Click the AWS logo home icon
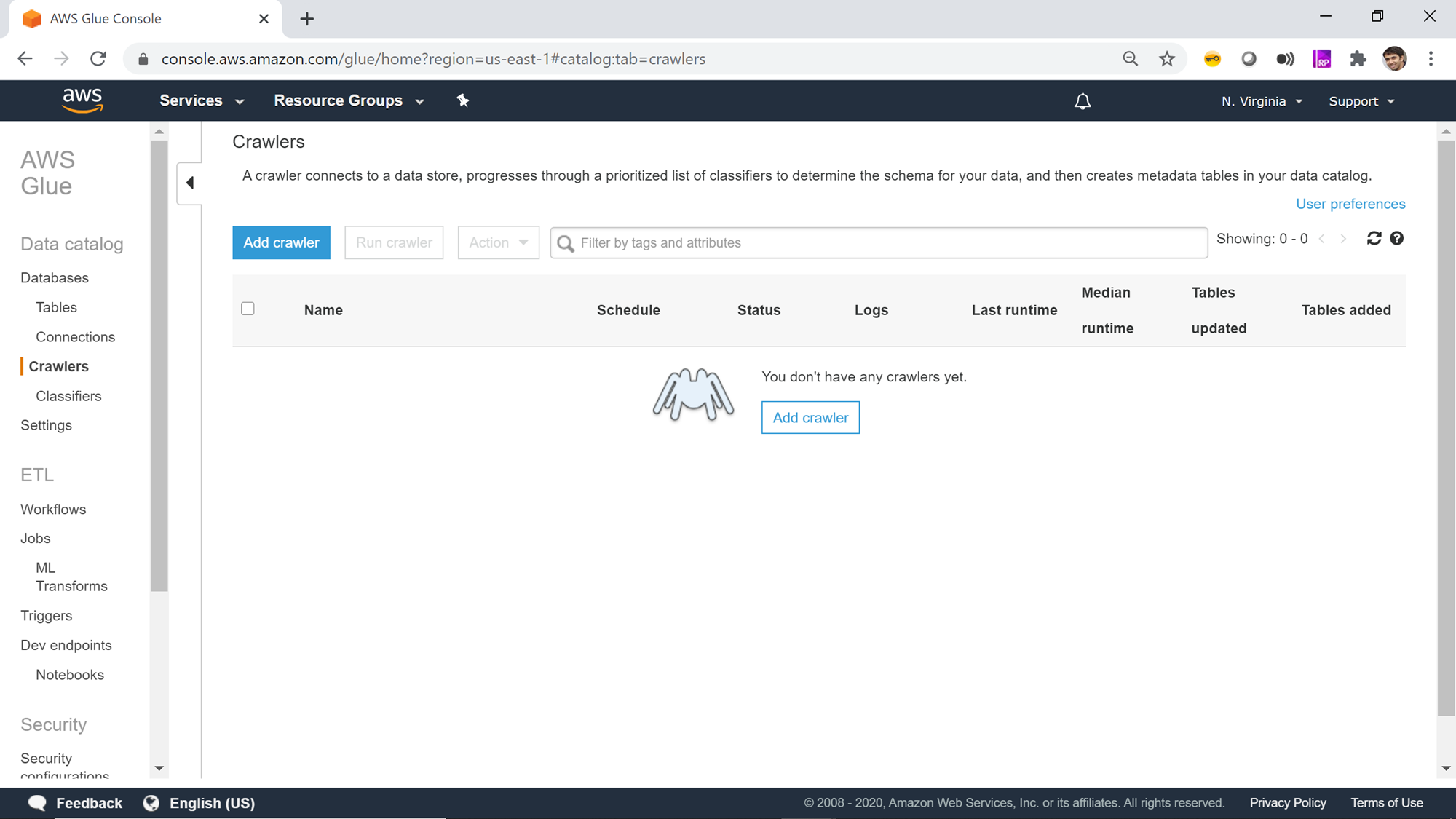Screen dimensions: 1456x819 82,100
